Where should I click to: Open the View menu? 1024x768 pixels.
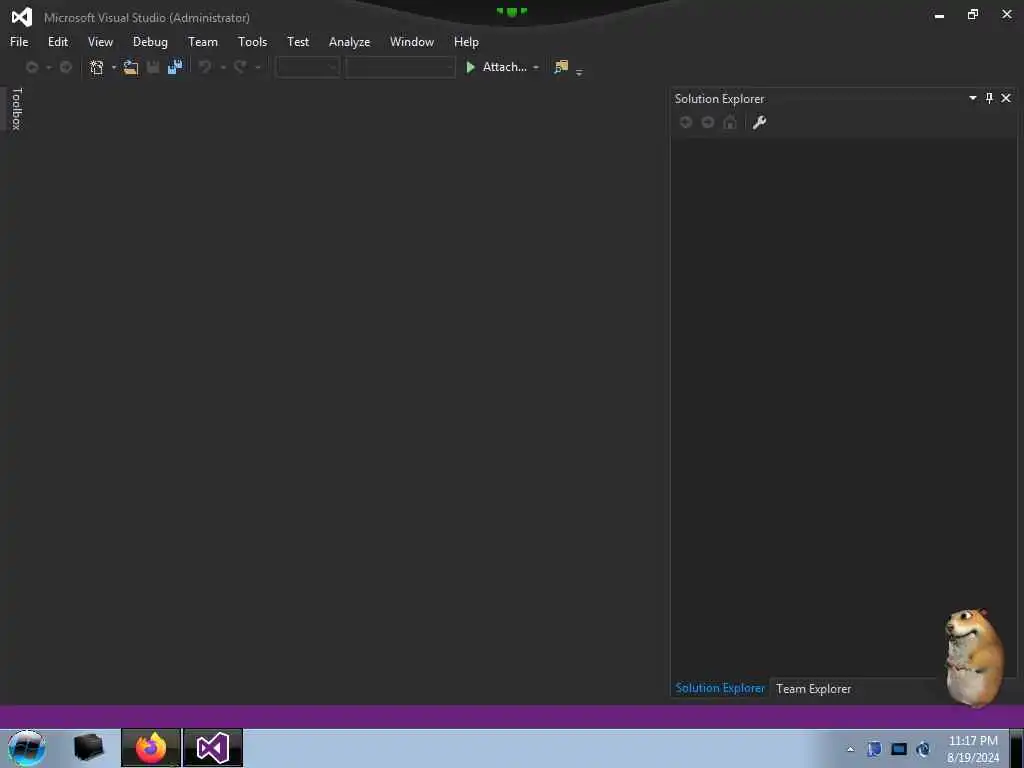pos(101,42)
